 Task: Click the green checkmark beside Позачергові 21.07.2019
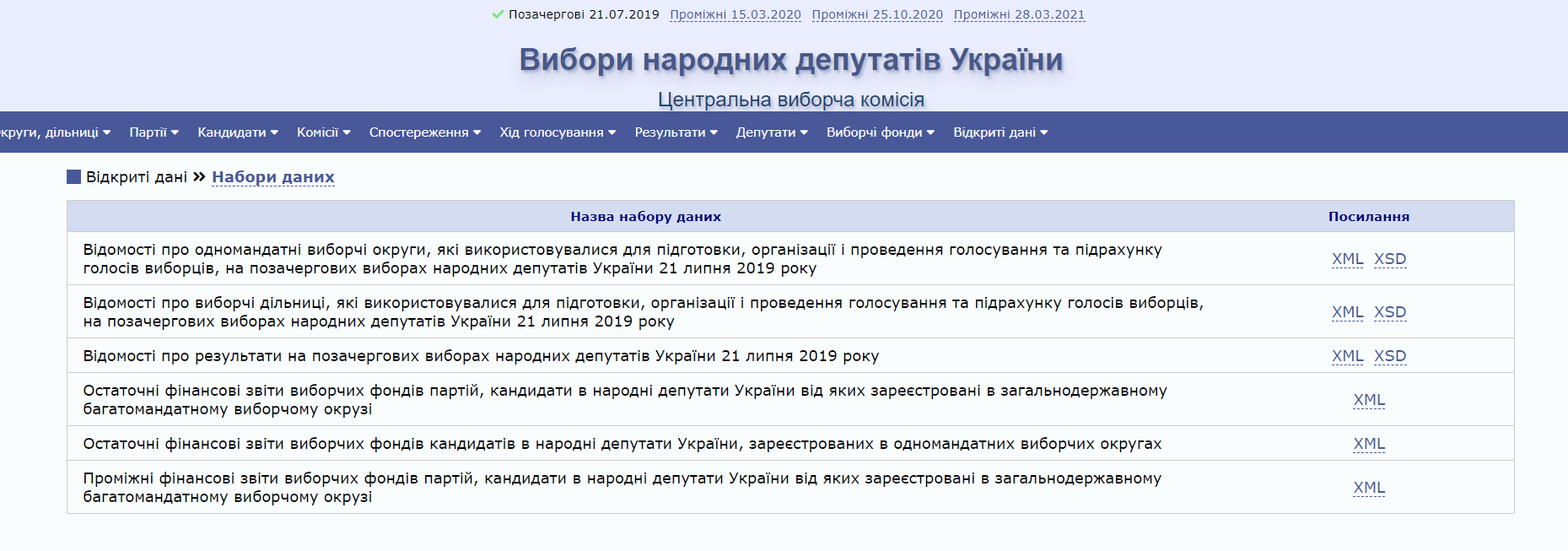coord(498,14)
